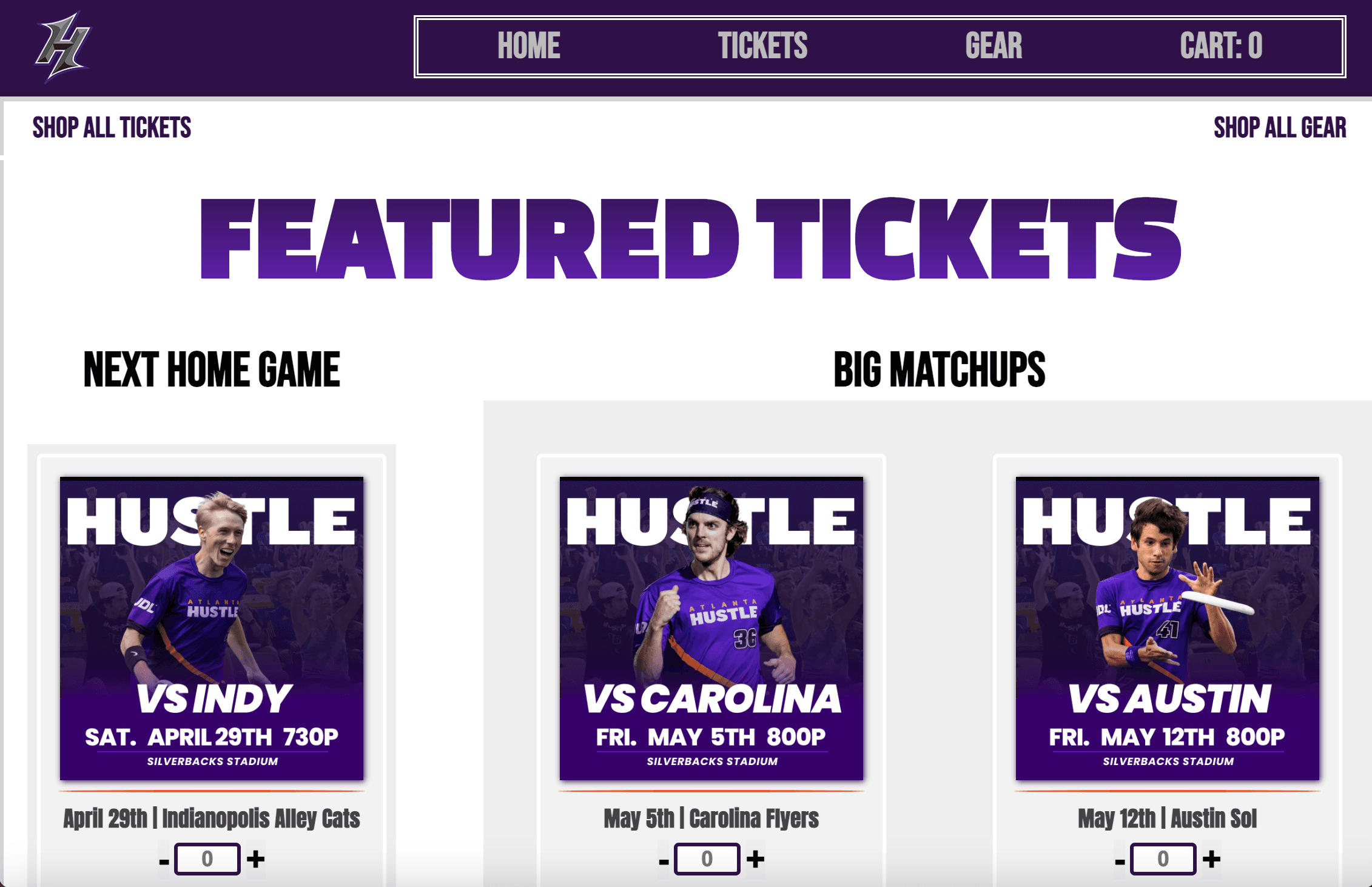Decrease Austin Sol ticket quantity with minus

coord(1120,861)
